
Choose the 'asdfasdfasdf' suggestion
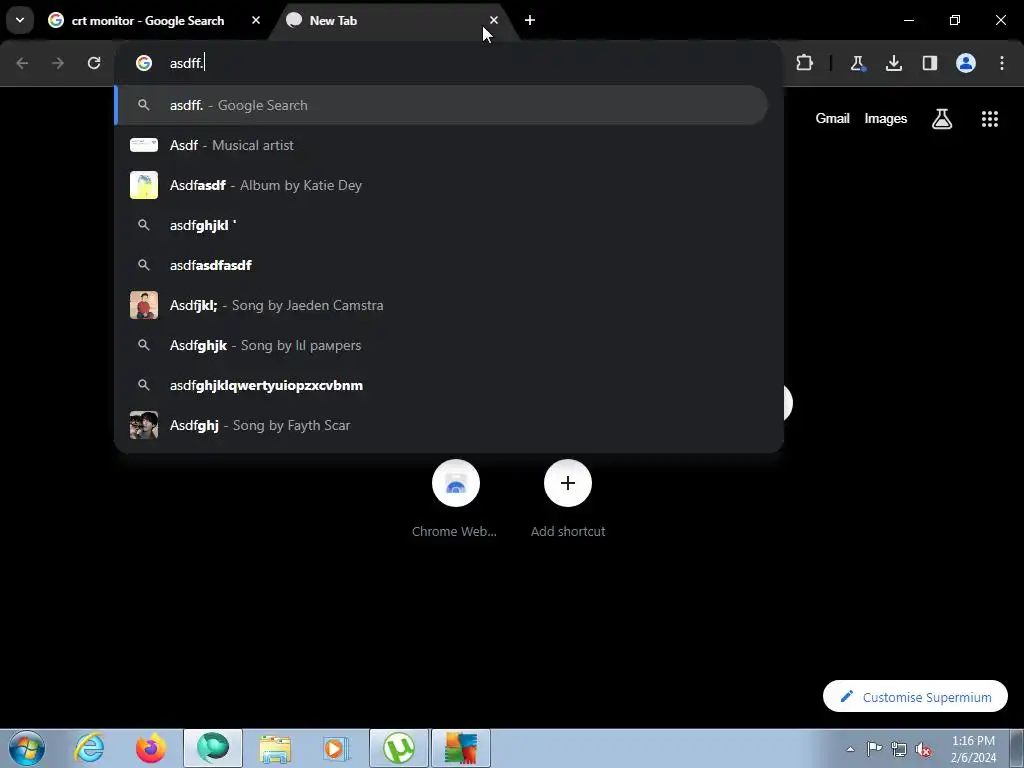pyautogui.click(x=441, y=265)
